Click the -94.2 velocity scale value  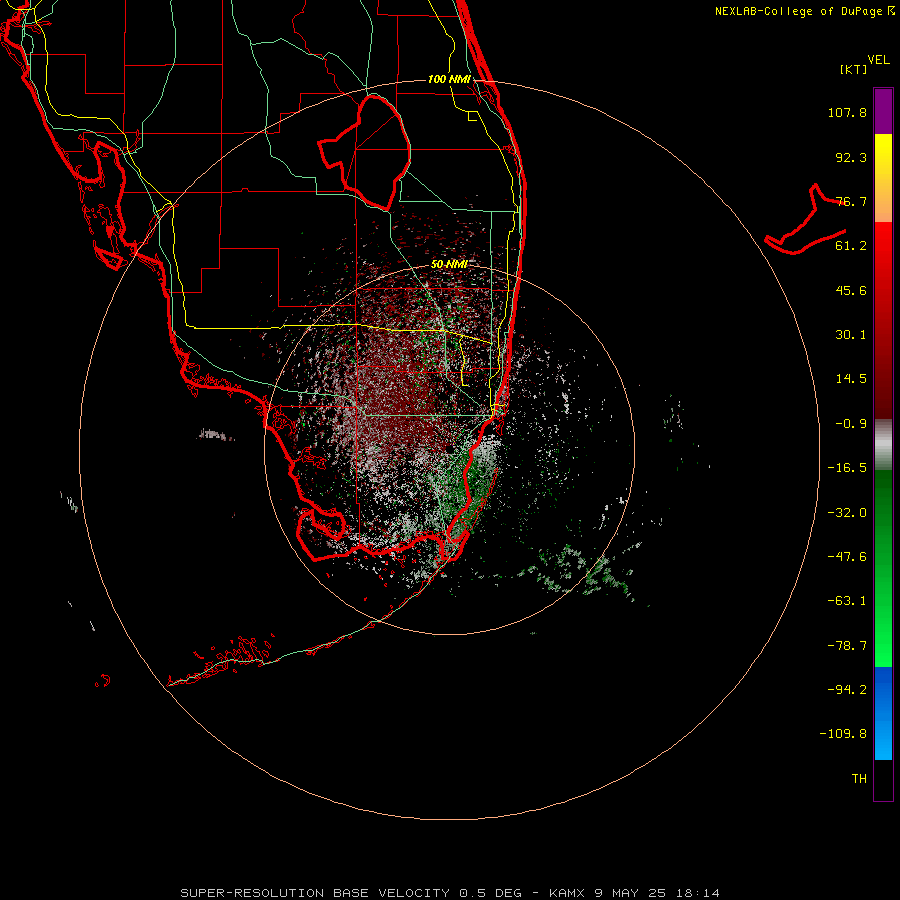[x=847, y=690]
